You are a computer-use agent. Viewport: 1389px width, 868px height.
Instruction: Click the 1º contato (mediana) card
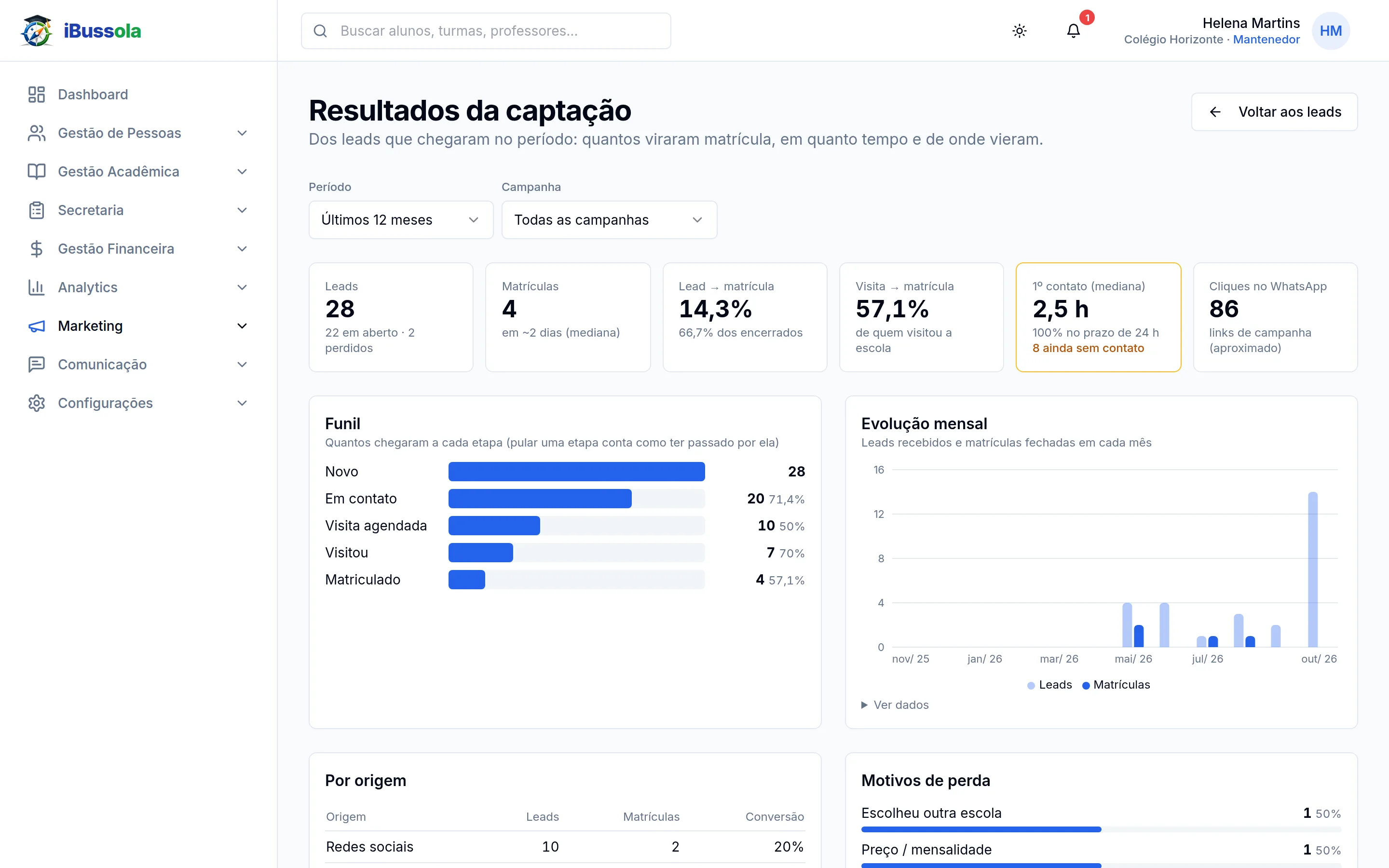pos(1098,317)
